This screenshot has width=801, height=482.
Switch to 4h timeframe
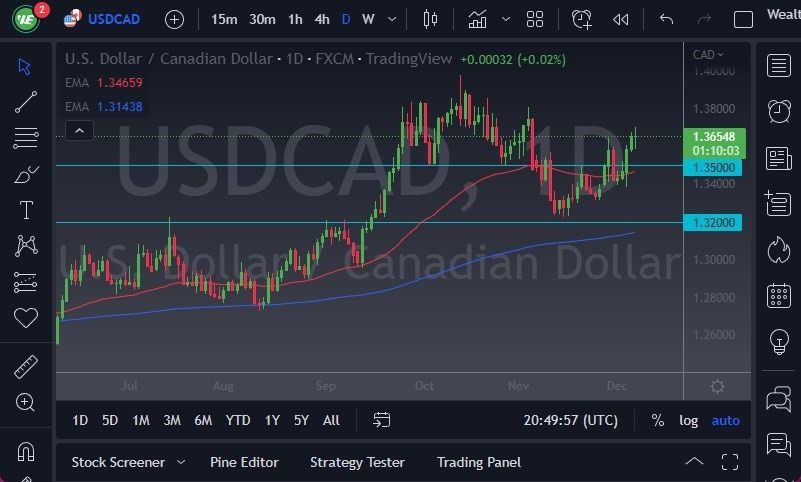tap(322, 19)
